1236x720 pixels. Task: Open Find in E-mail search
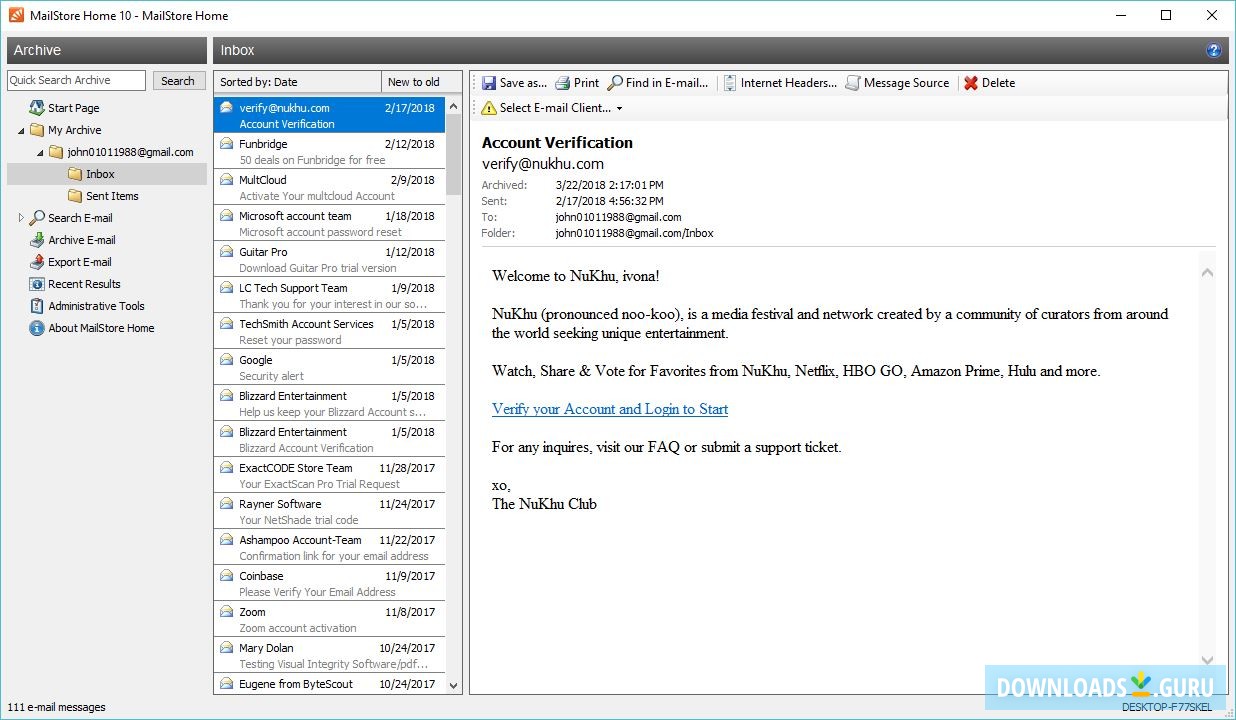(657, 83)
